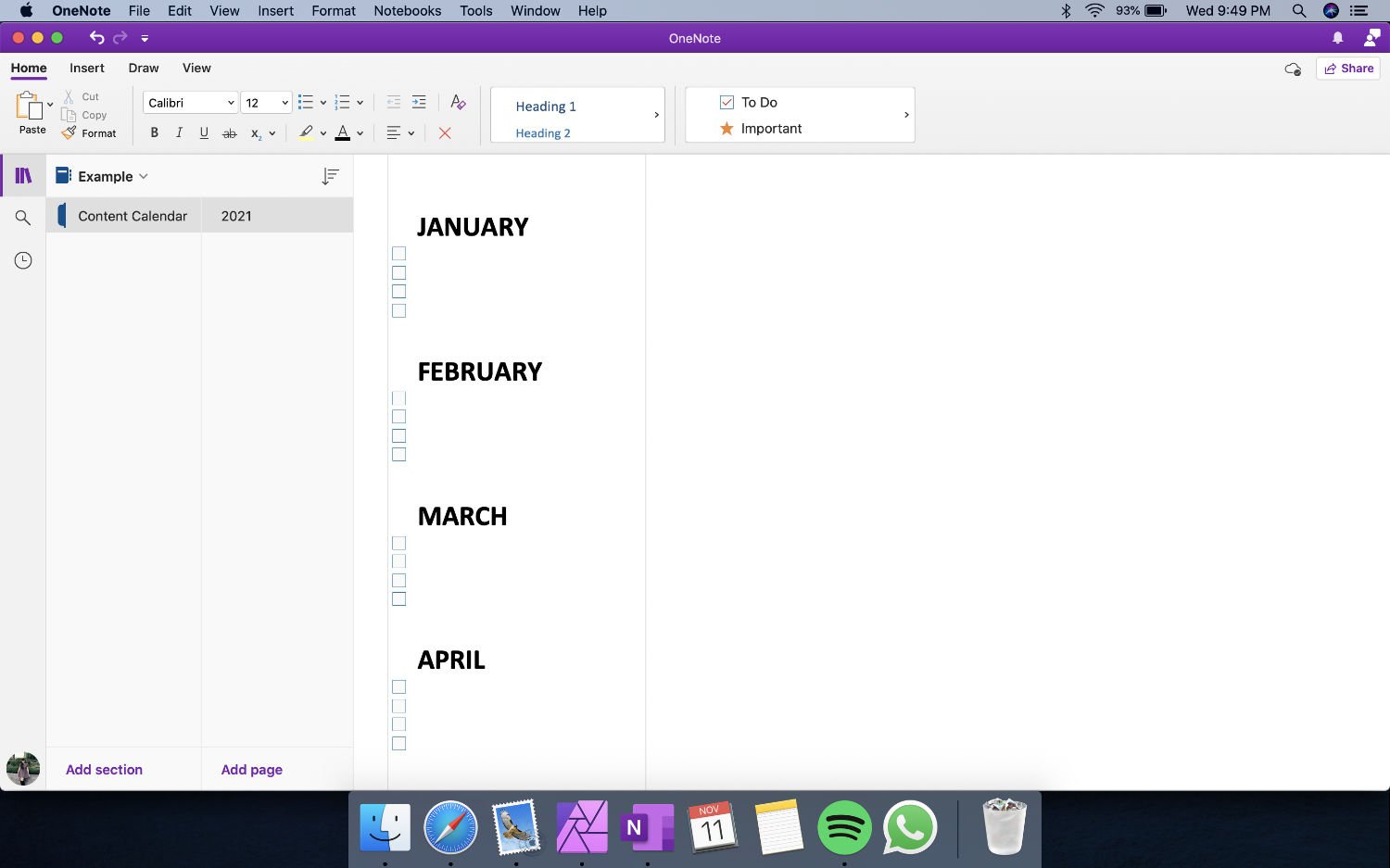1390x868 pixels.
Task: Click Add section
Action: pyautogui.click(x=104, y=770)
